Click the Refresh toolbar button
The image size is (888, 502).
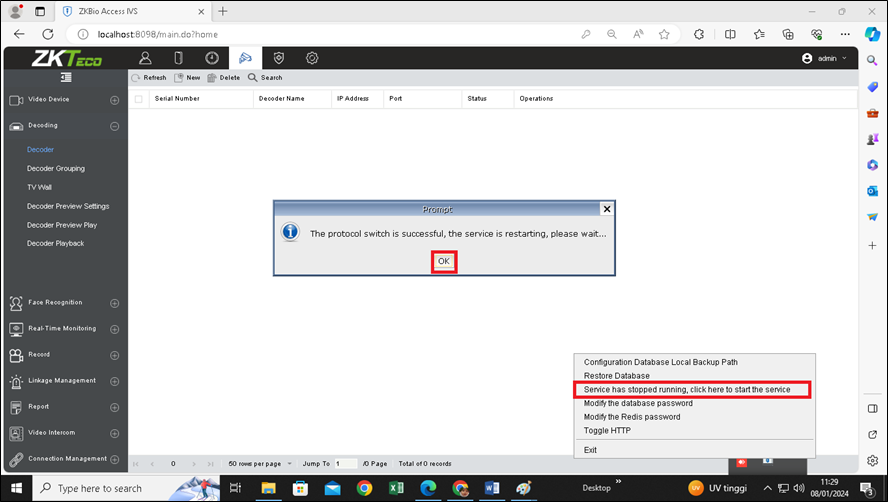(149, 77)
